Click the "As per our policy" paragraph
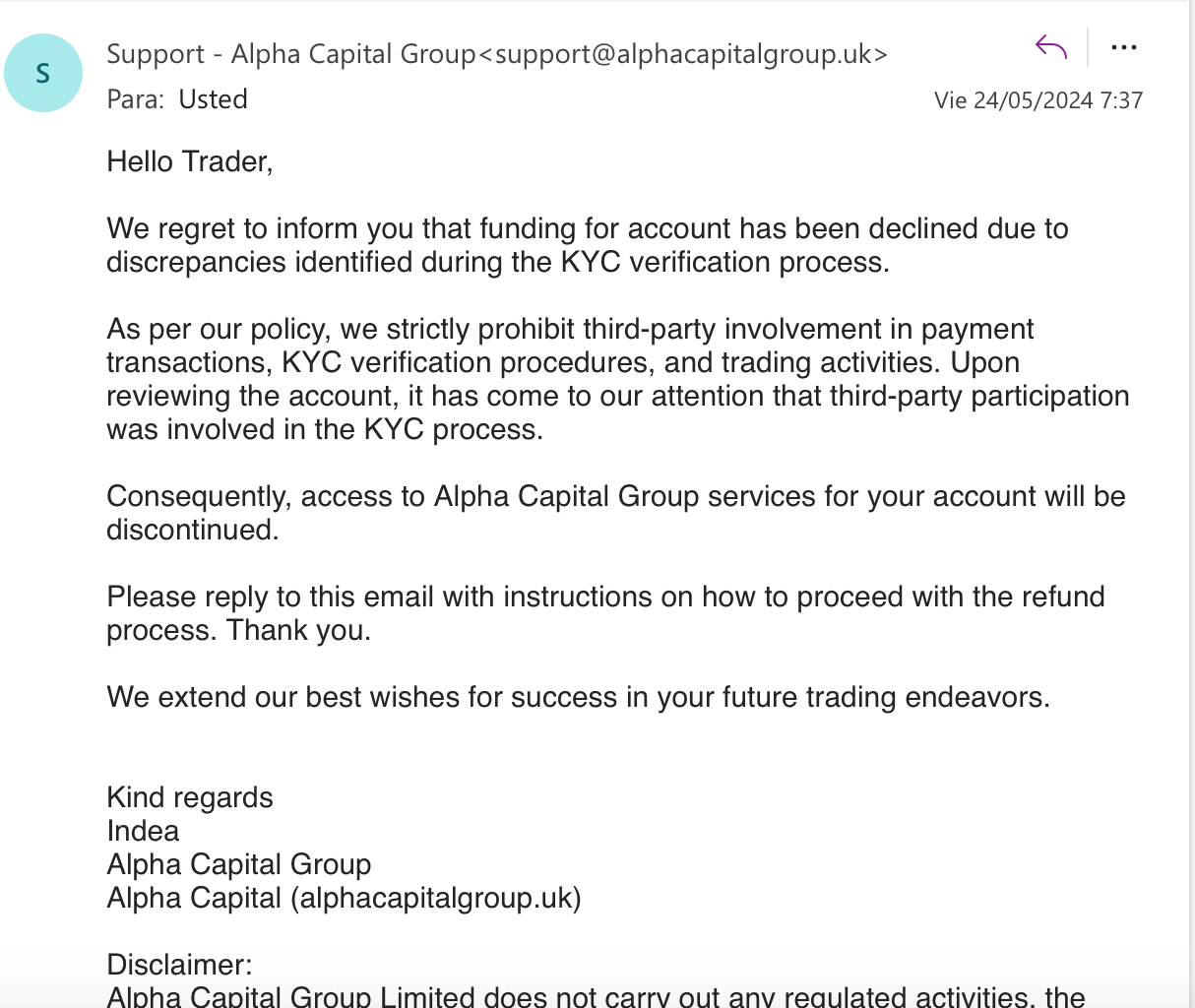 (617, 379)
